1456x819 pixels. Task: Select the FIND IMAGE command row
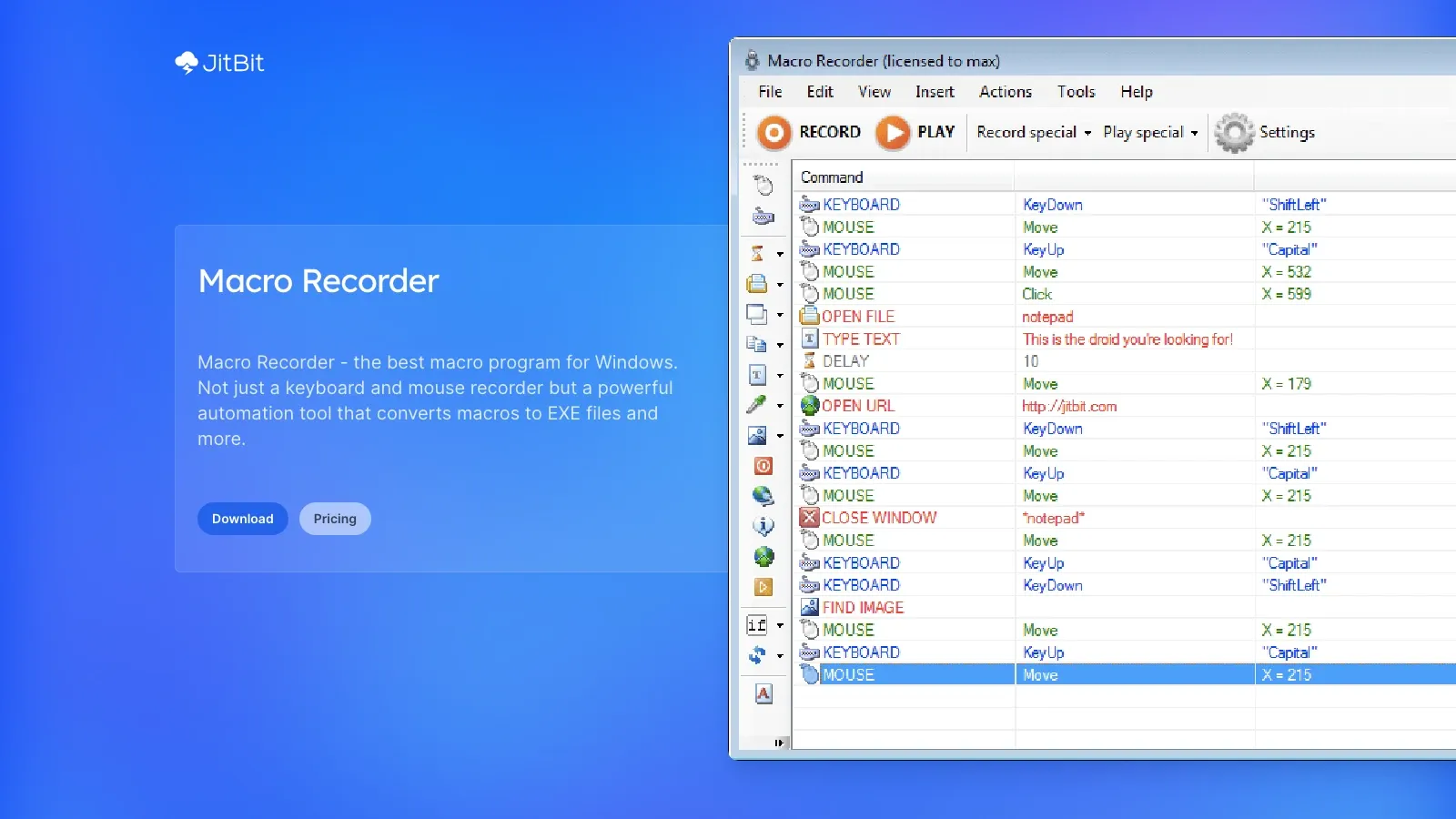[1125, 607]
